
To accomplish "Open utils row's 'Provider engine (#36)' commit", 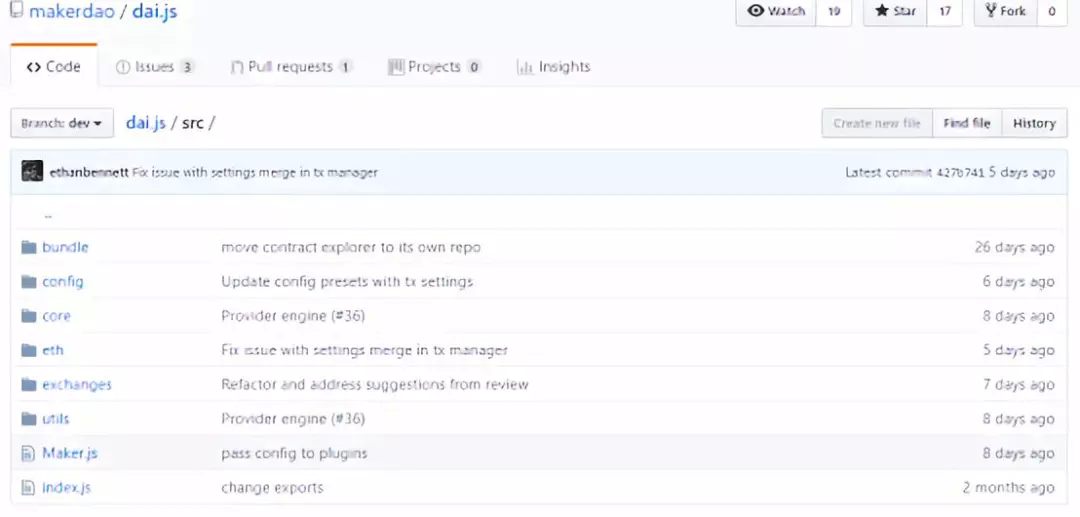I will (x=293, y=419).
